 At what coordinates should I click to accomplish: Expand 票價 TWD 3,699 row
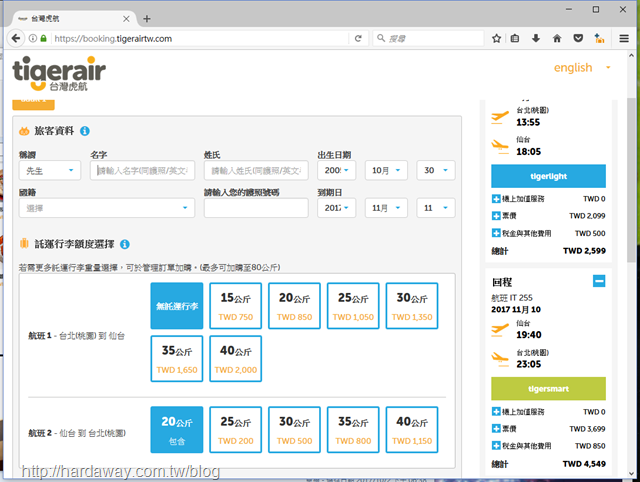(496, 429)
